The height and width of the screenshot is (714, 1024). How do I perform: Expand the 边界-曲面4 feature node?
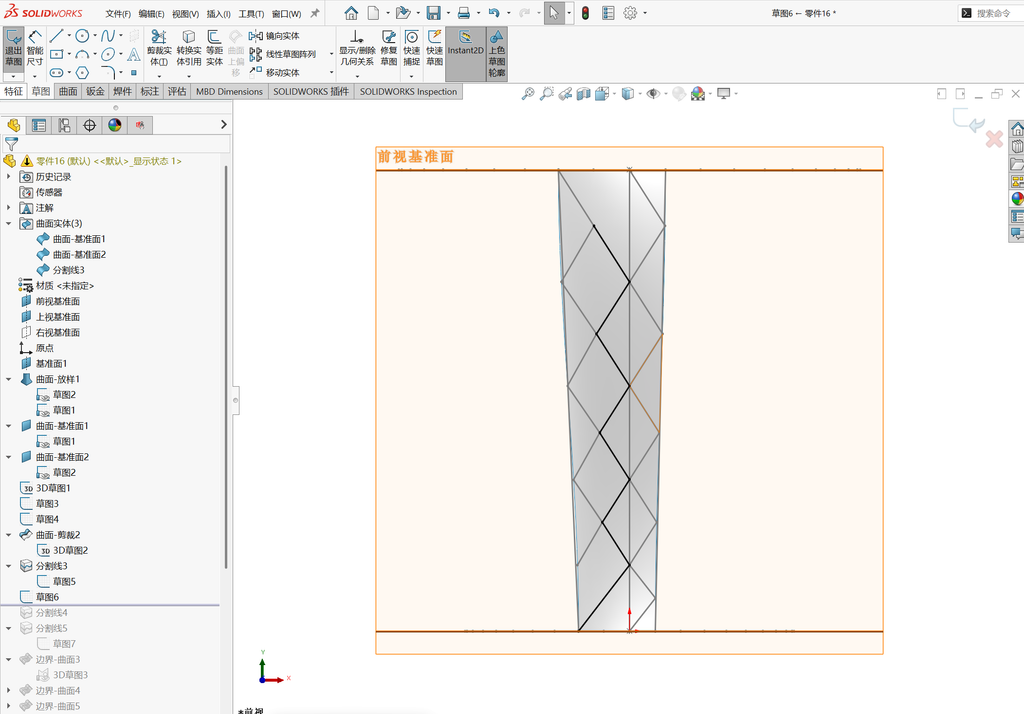click(8, 690)
